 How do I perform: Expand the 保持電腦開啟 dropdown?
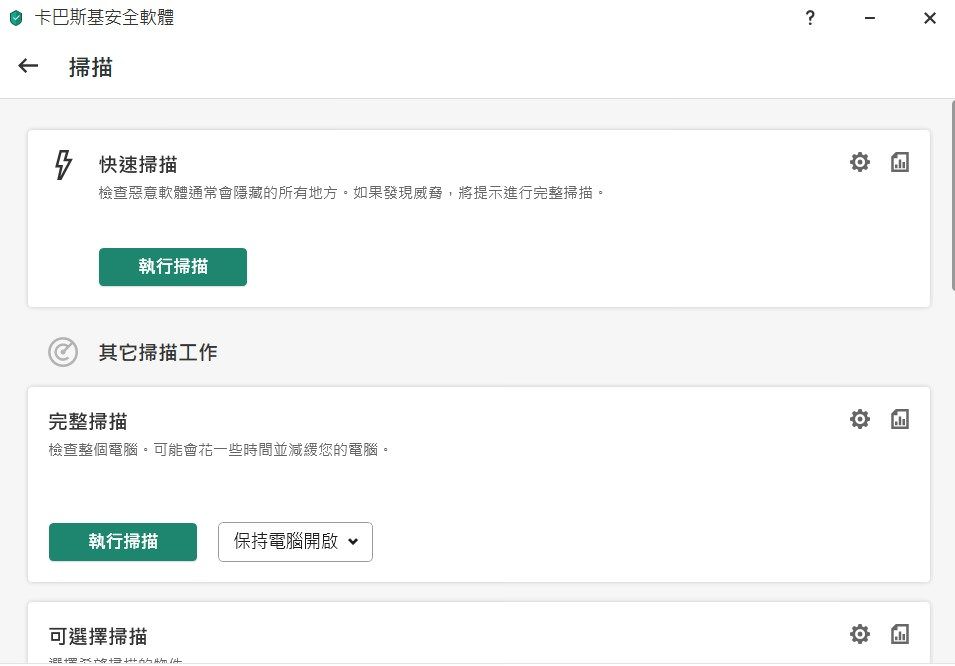[295, 542]
